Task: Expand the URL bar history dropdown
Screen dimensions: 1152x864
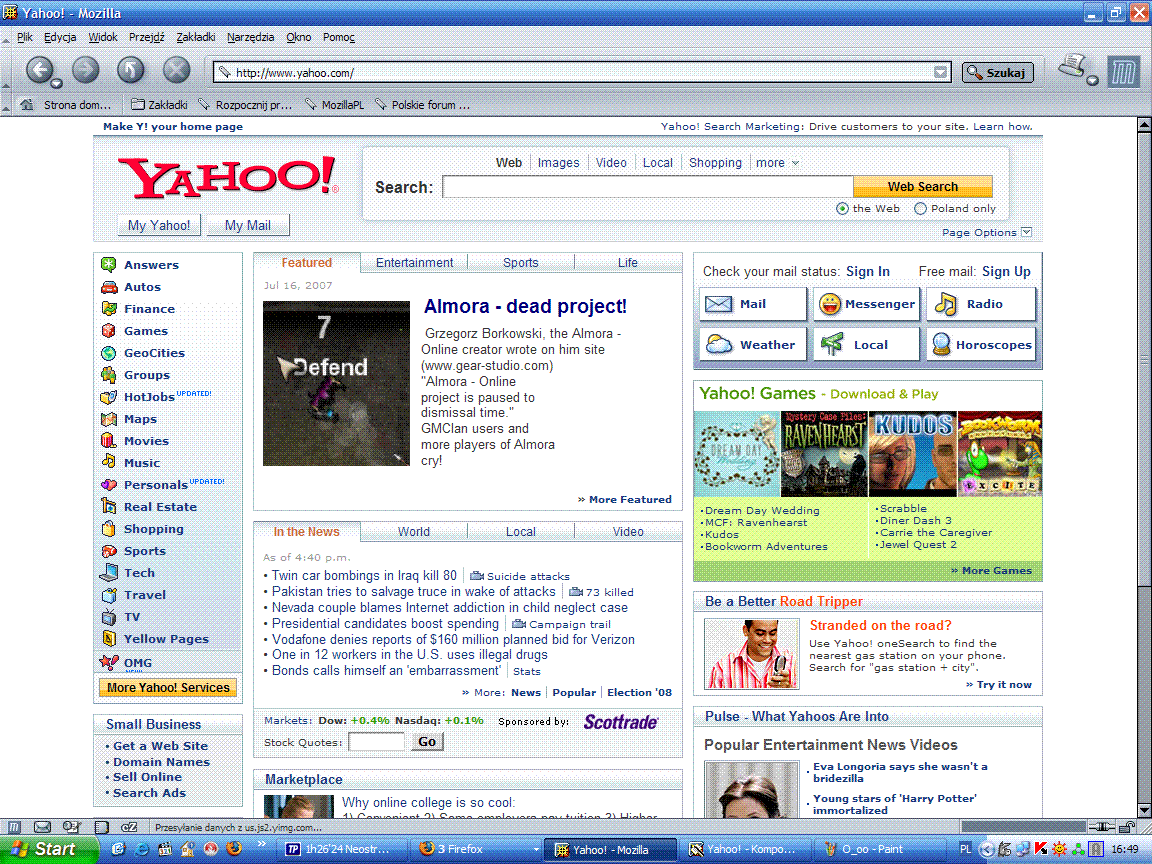Action: [940, 72]
